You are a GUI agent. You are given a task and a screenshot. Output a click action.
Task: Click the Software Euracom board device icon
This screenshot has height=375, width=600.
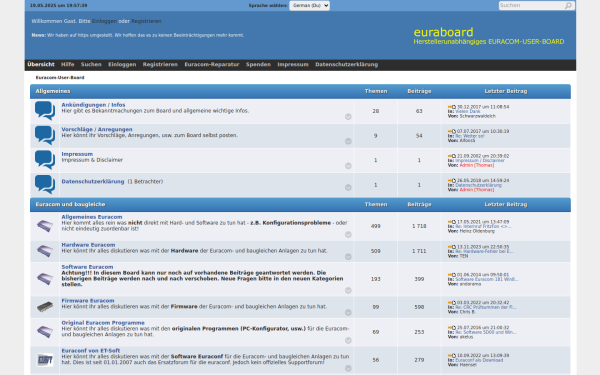[x=45, y=279]
